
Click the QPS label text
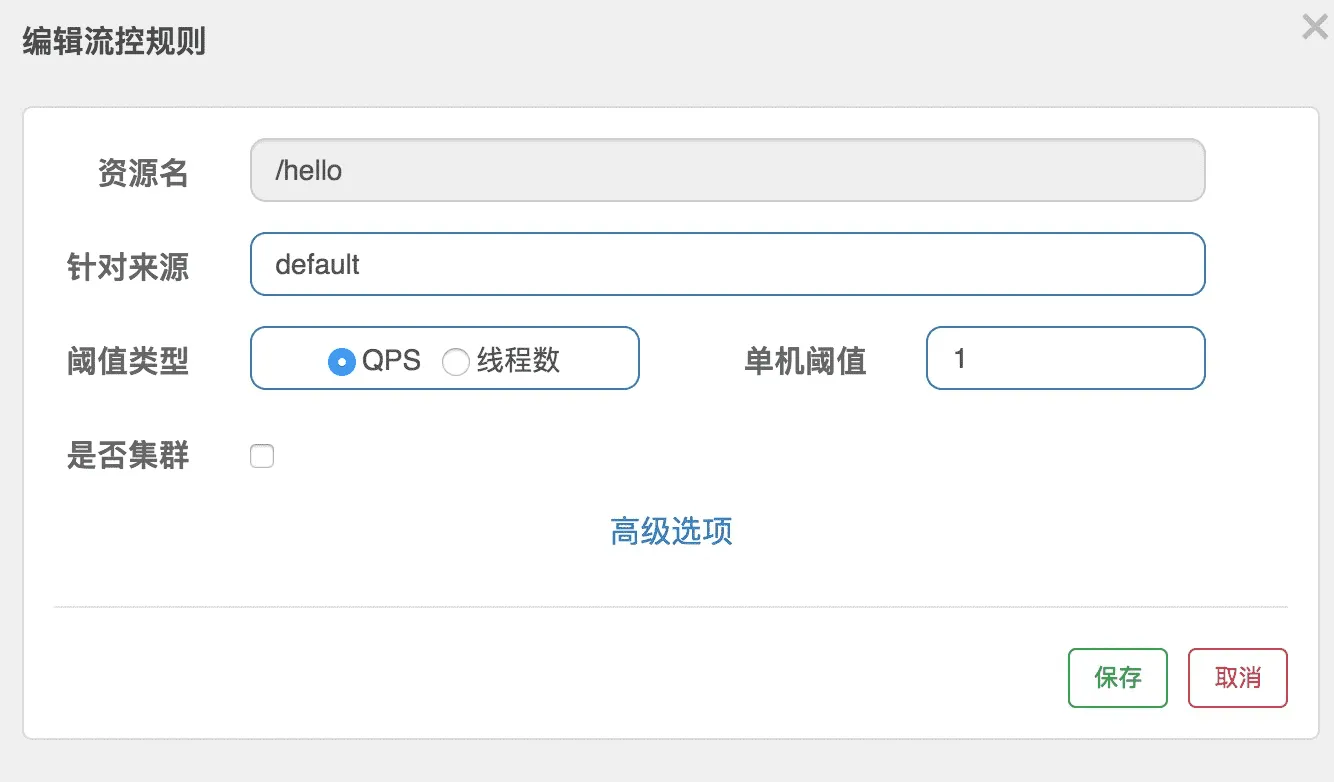tap(391, 360)
